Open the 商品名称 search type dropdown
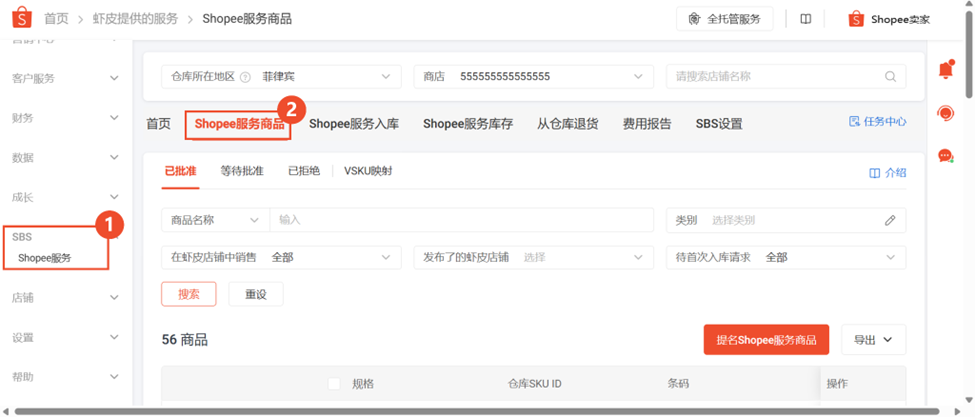975x417 pixels. click(215, 220)
